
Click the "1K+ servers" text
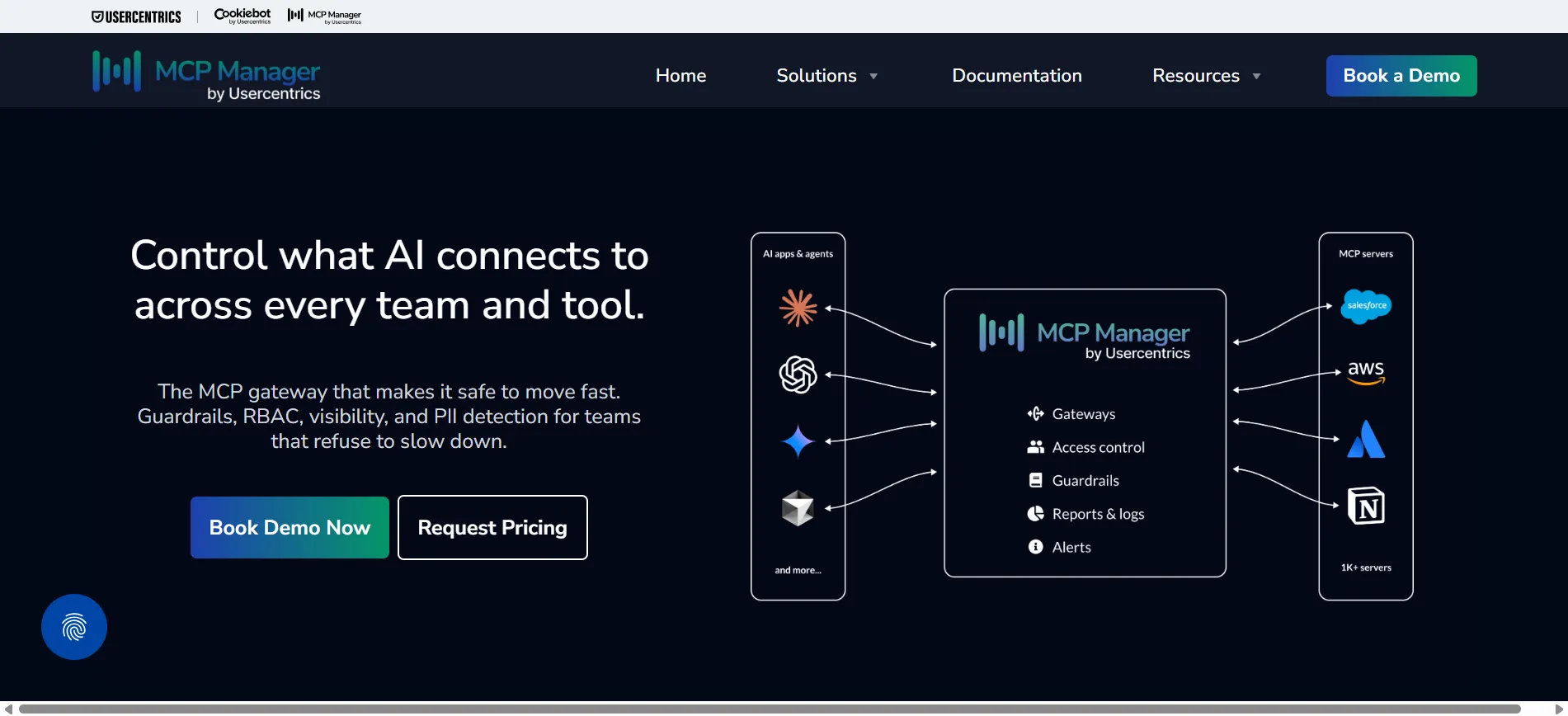[1366, 568]
